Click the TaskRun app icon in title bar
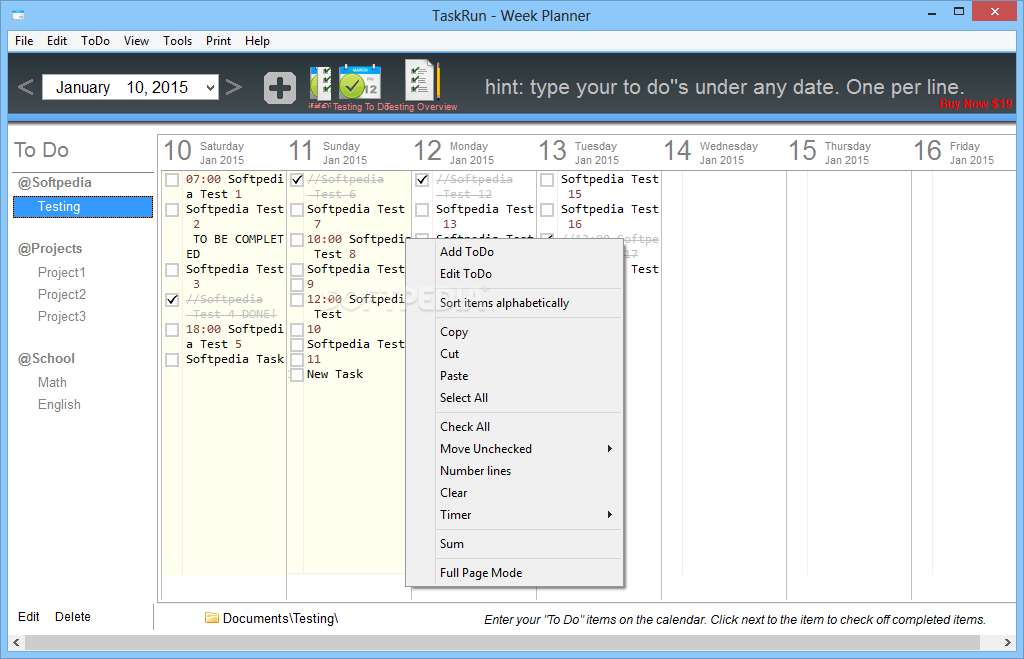1024x659 pixels. coord(18,14)
